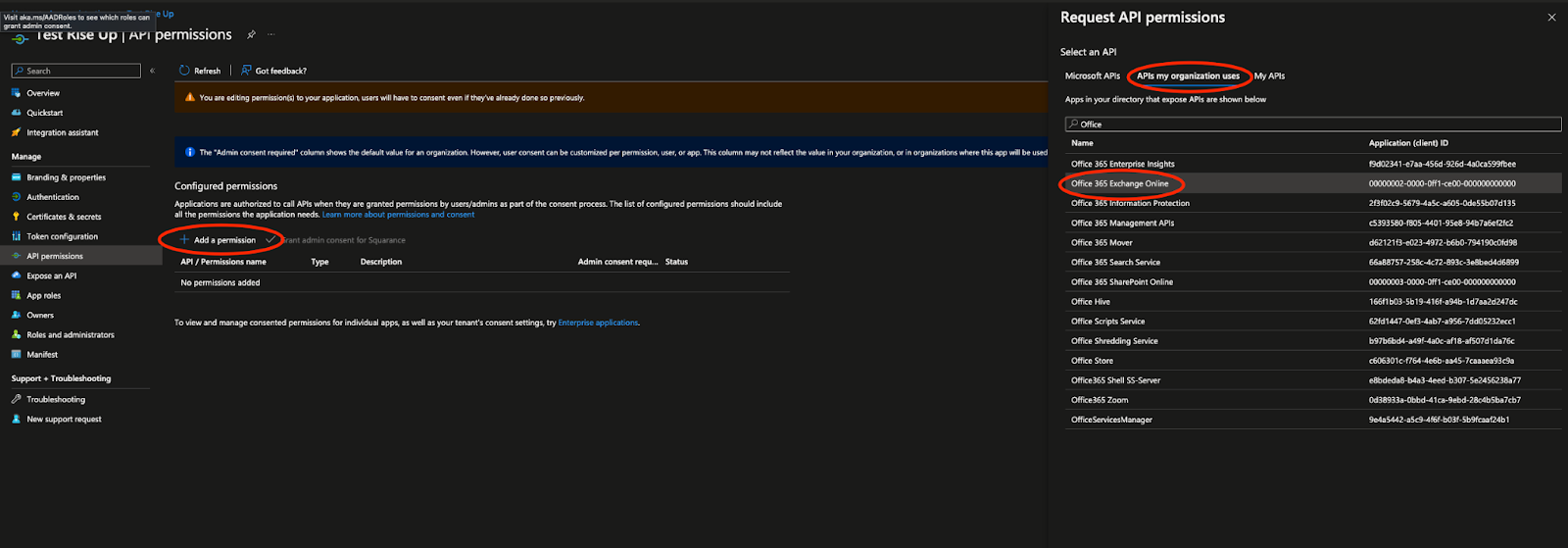Image resolution: width=1568 pixels, height=548 pixels.
Task: Switch to APIs my organization uses tab
Action: coord(1188,75)
